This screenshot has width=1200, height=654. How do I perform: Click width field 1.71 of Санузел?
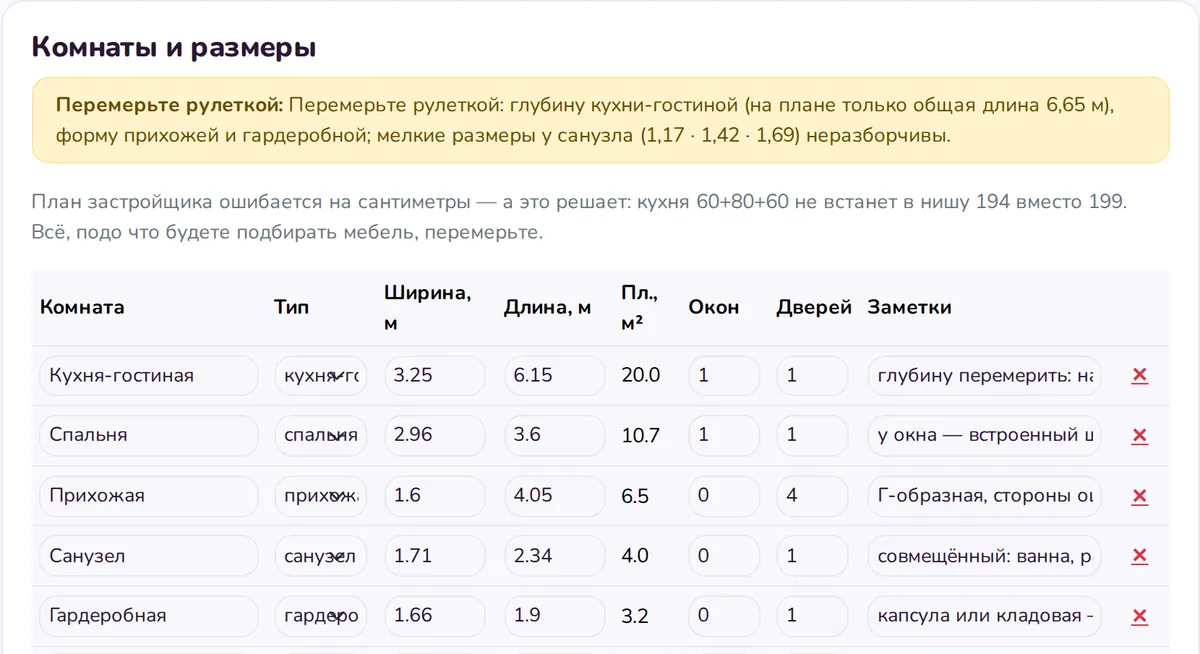(435, 556)
